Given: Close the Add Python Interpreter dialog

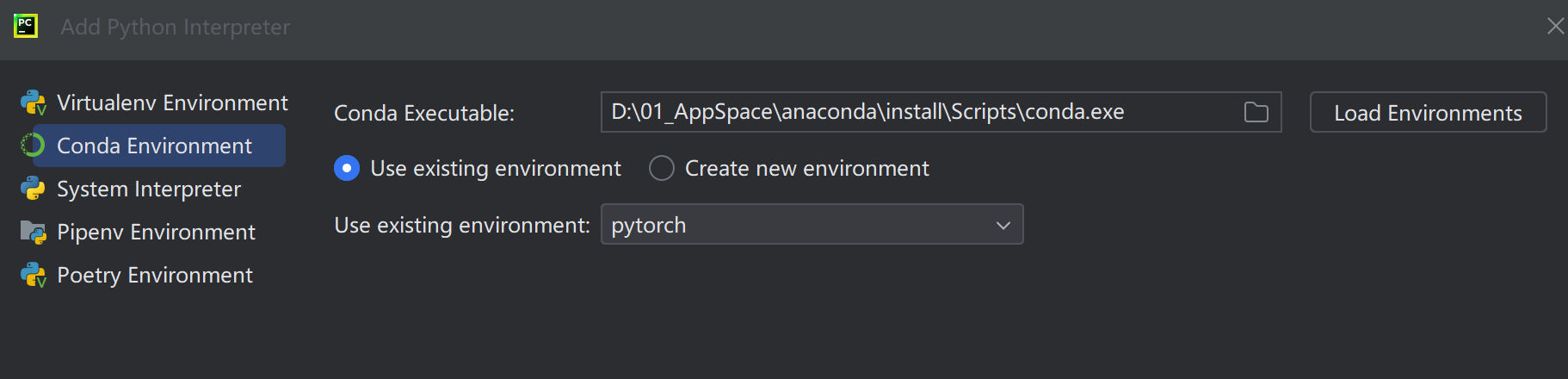Looking at the screenshot, I should click(x=1555, y=26).
